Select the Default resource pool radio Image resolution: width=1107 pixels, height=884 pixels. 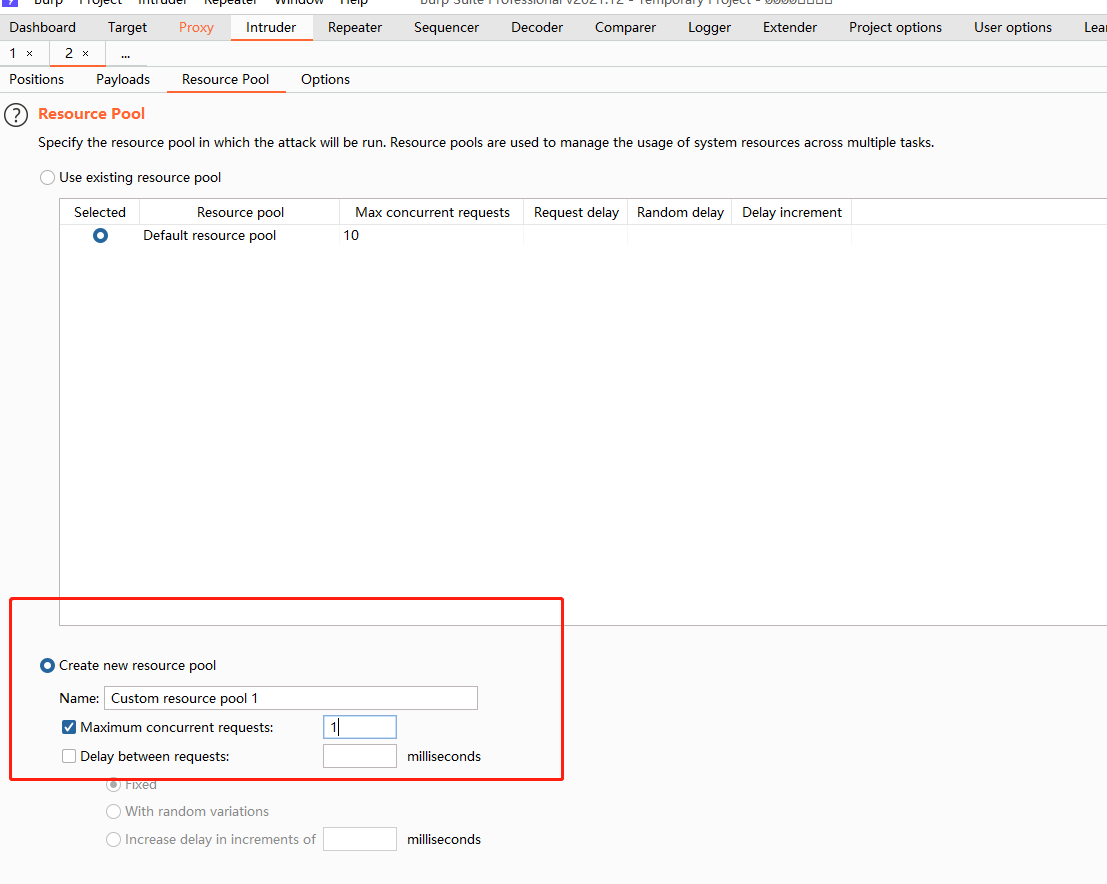point(100,235)
